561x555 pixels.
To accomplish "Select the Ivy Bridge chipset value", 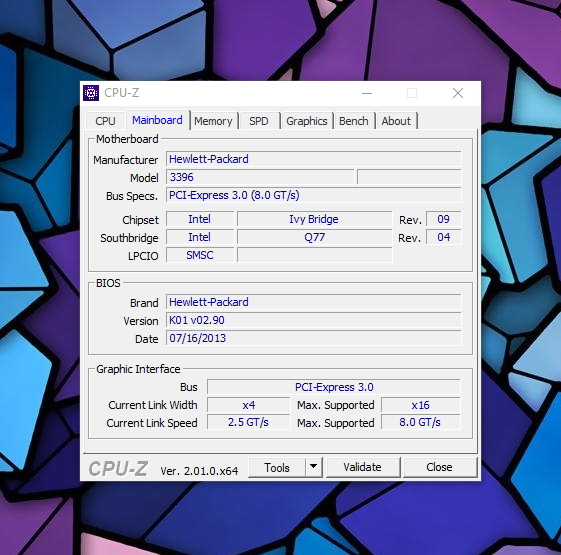I will [x=314, y=219].
